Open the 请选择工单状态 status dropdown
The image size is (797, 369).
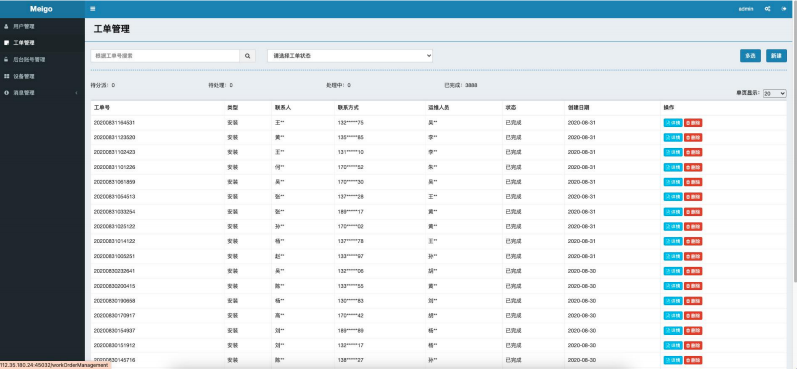coord(350,56)
